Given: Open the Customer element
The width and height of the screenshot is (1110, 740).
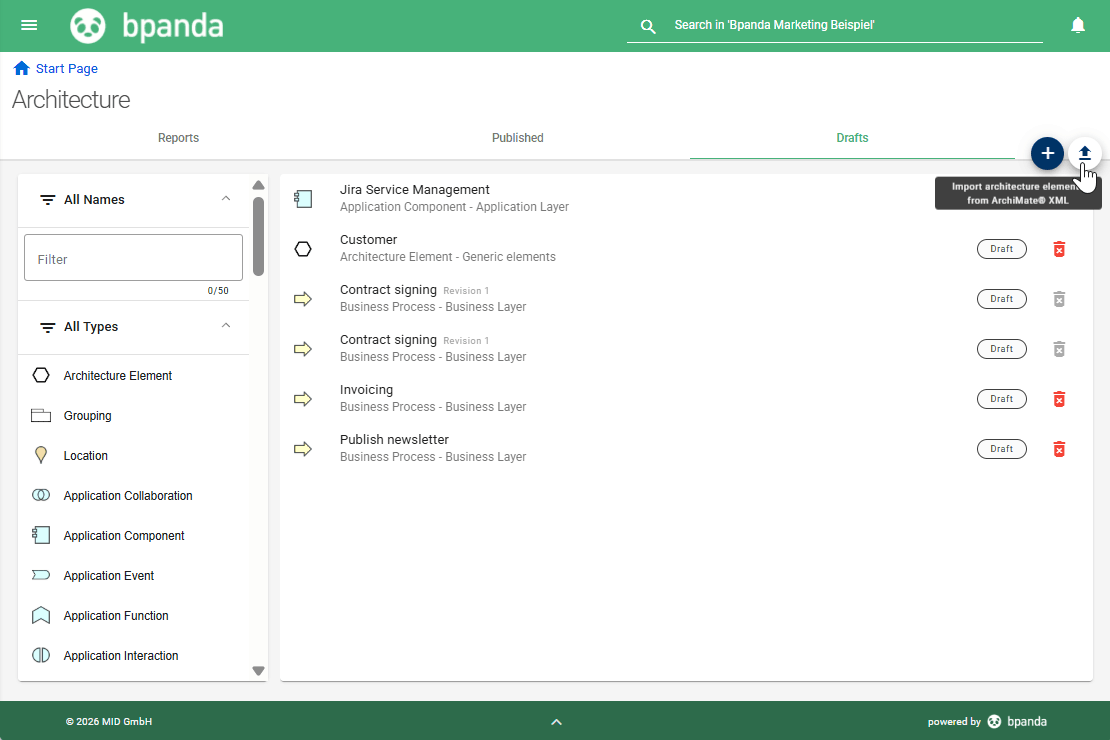Looking at the screenshot, I should (x=368, y=240).
